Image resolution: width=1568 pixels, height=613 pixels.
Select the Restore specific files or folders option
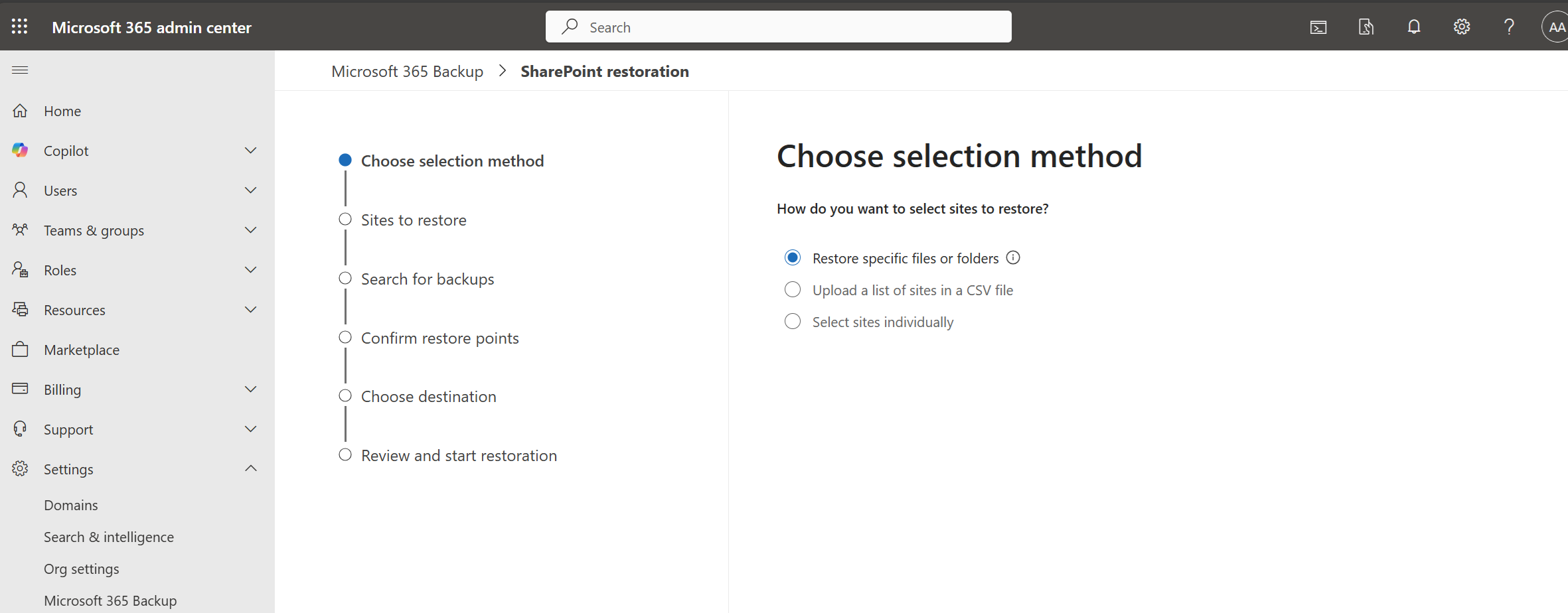[792, 257]
